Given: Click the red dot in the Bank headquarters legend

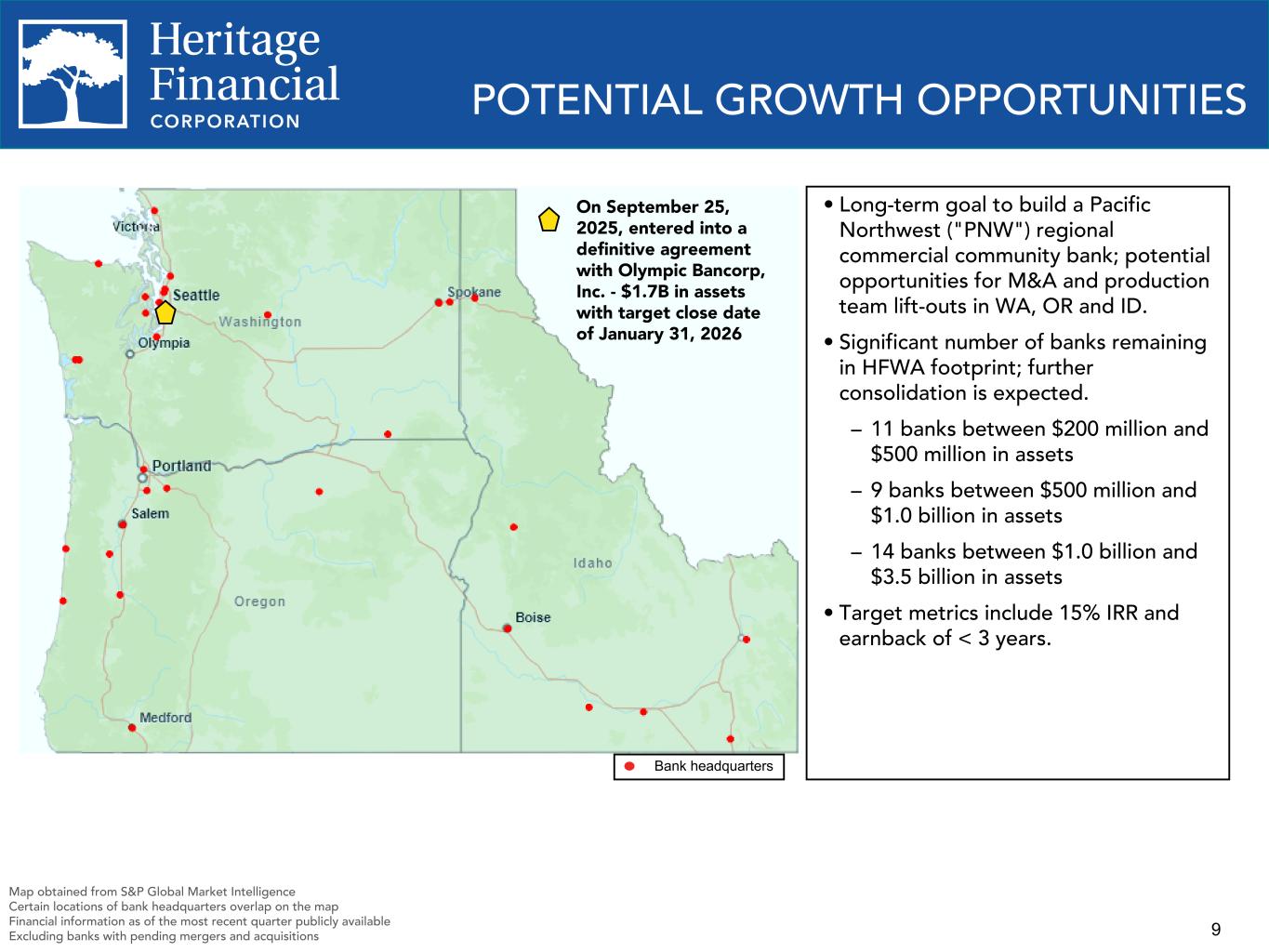Looking at the screenshot, I should pos(629,767).
